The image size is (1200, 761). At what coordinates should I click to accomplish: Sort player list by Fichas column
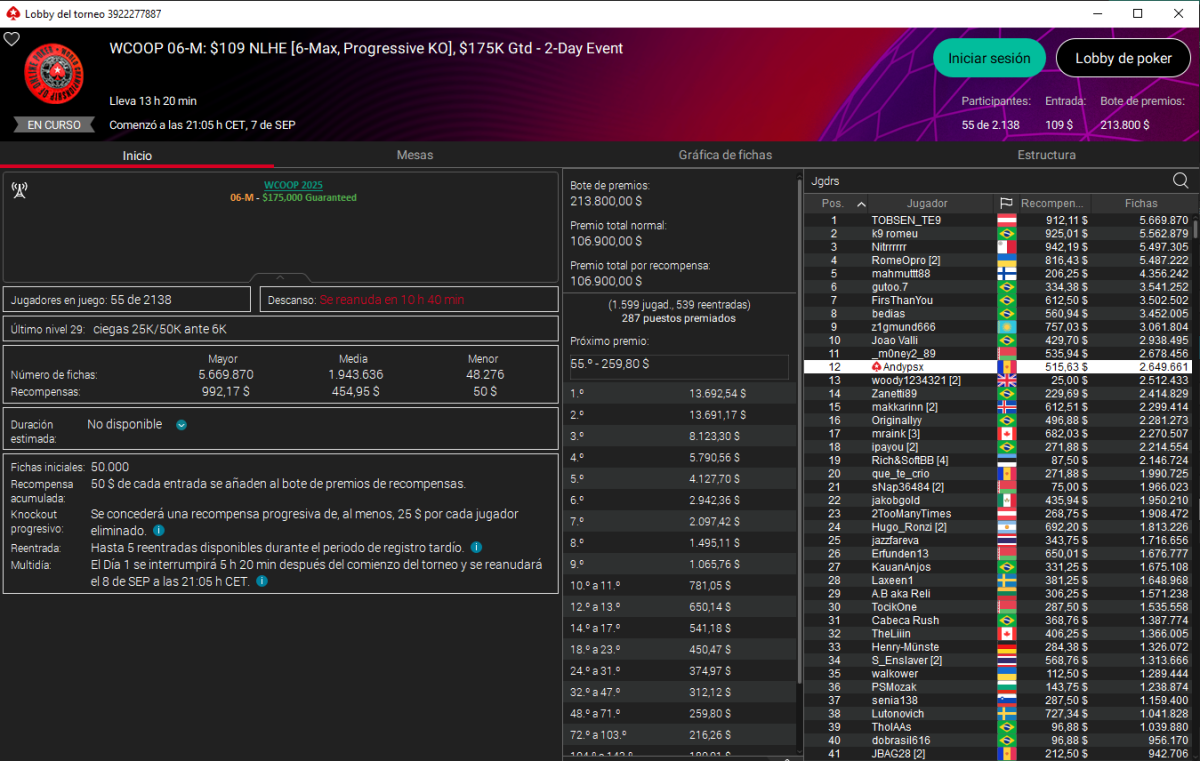click(x=1141, y=204)
